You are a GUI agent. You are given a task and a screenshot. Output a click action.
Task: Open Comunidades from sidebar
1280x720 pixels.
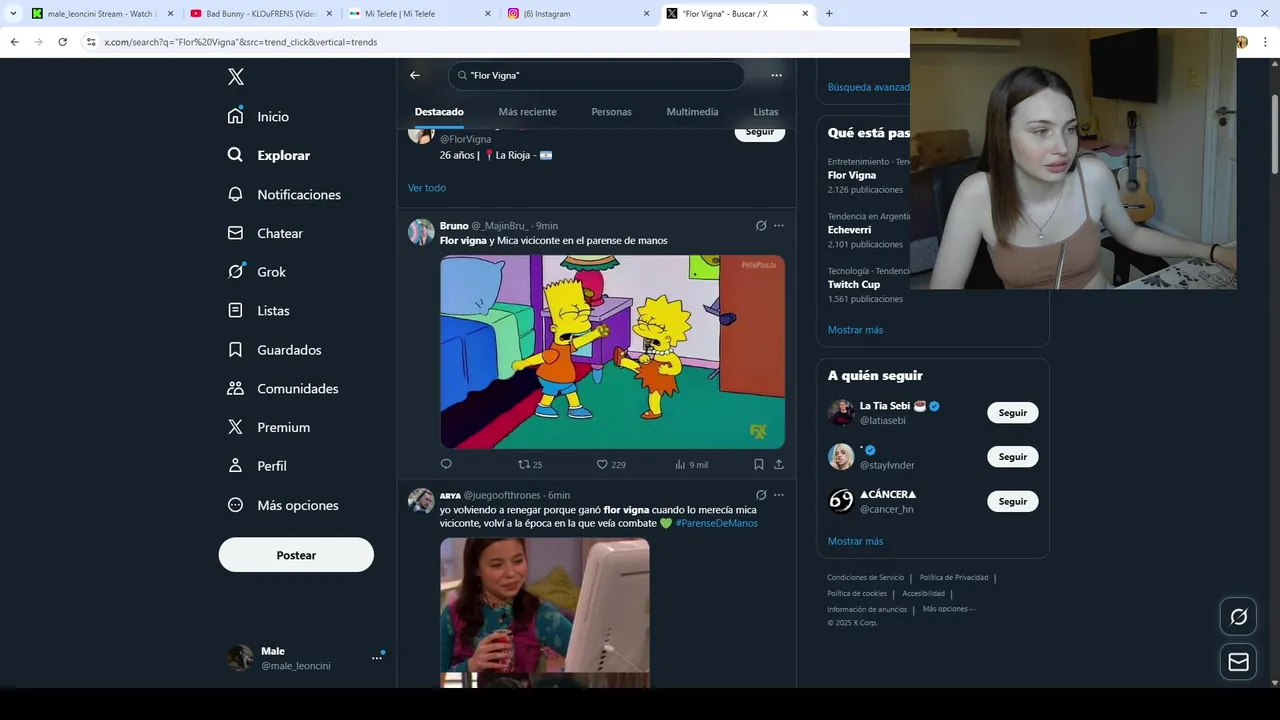282,388
